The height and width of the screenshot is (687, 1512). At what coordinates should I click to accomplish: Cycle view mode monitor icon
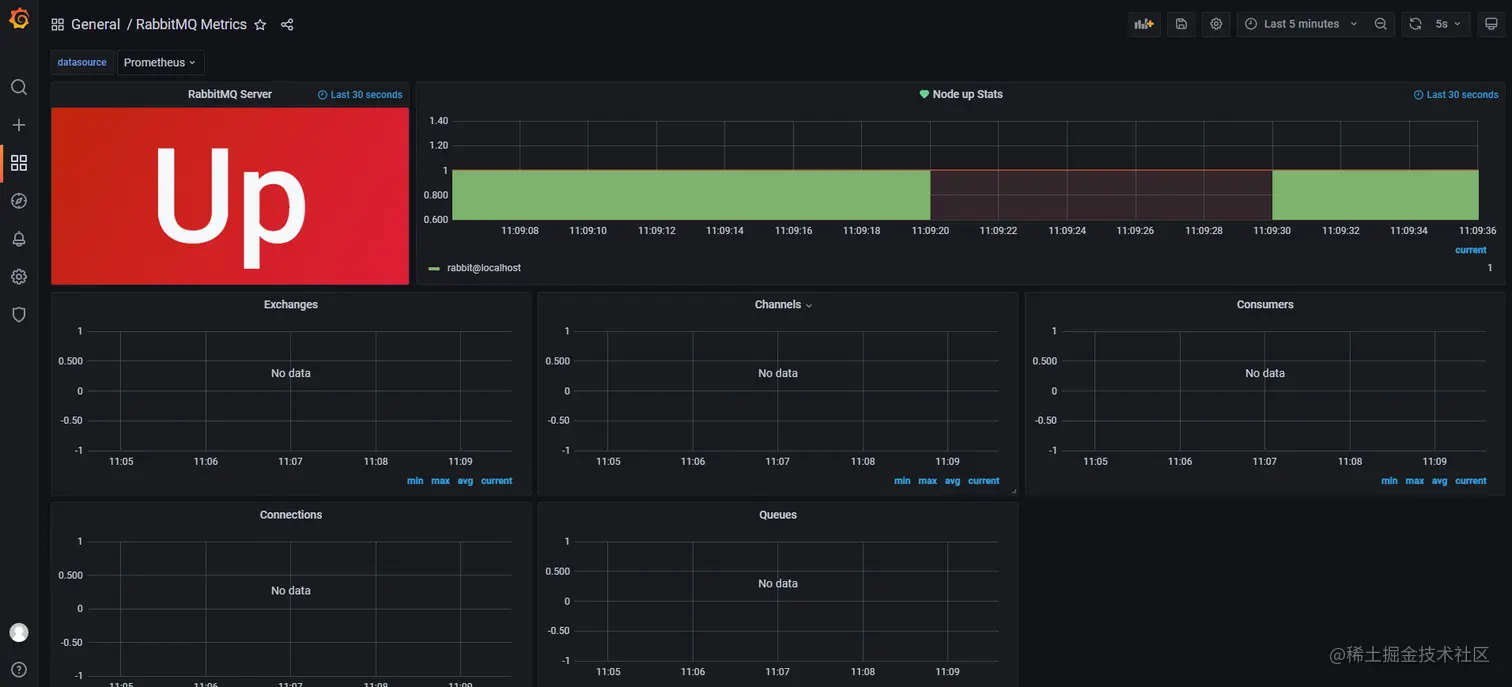click(x=1491, y=24)
